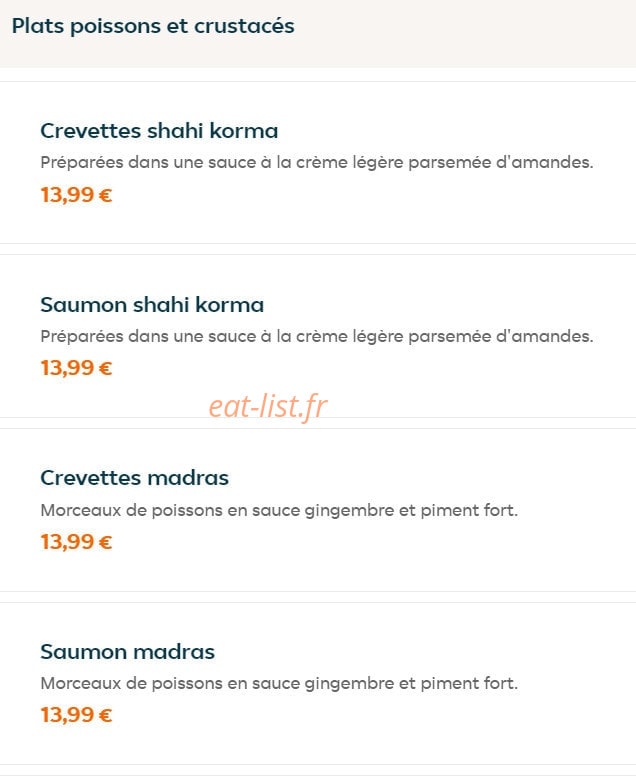This screenshot has width=636, height=781.
Task: Click the Crevettes shahi korma 13,99 € price
Action: 76,195
